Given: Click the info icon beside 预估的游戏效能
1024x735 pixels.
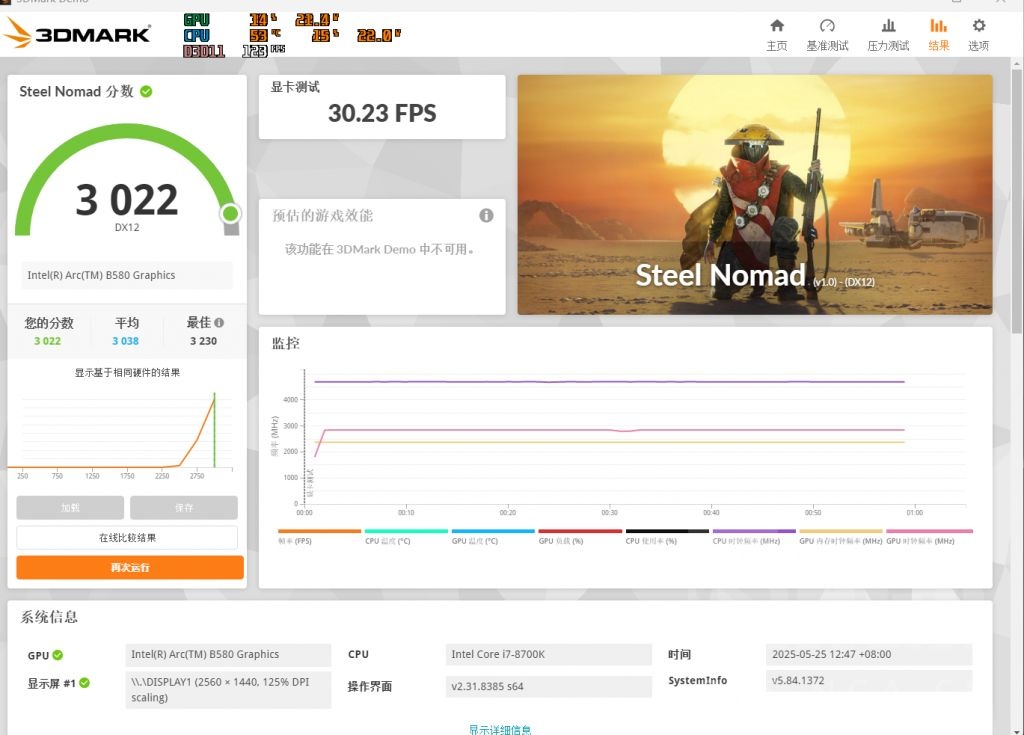Looking at the screenshot, I should pos(486,215).
